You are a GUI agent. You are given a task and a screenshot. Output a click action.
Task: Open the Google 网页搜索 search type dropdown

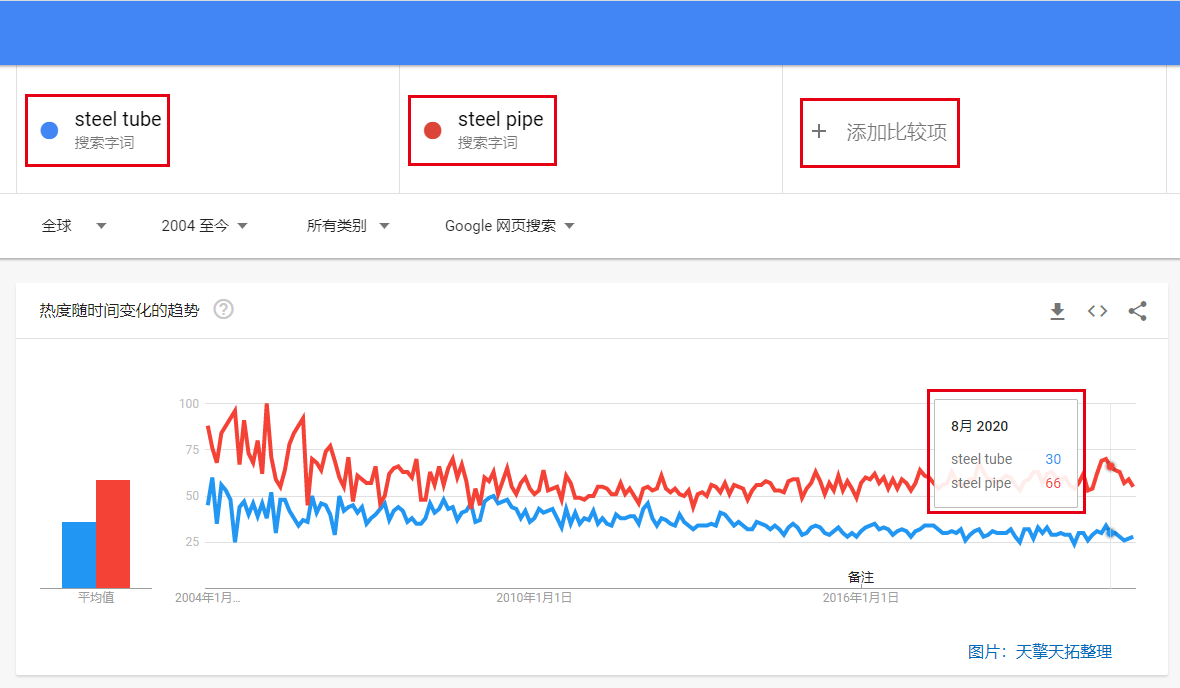(x=509, y=226)
